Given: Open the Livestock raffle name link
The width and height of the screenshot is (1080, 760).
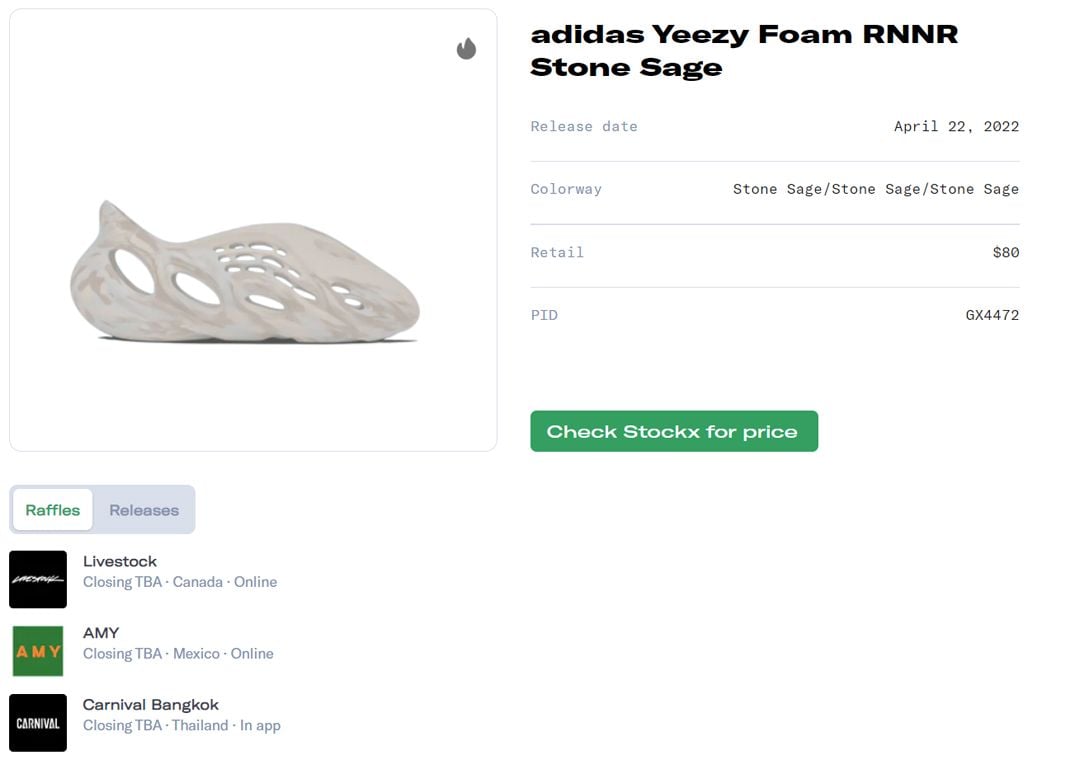Looking at the screenshot, I should (x=120, y=561).
